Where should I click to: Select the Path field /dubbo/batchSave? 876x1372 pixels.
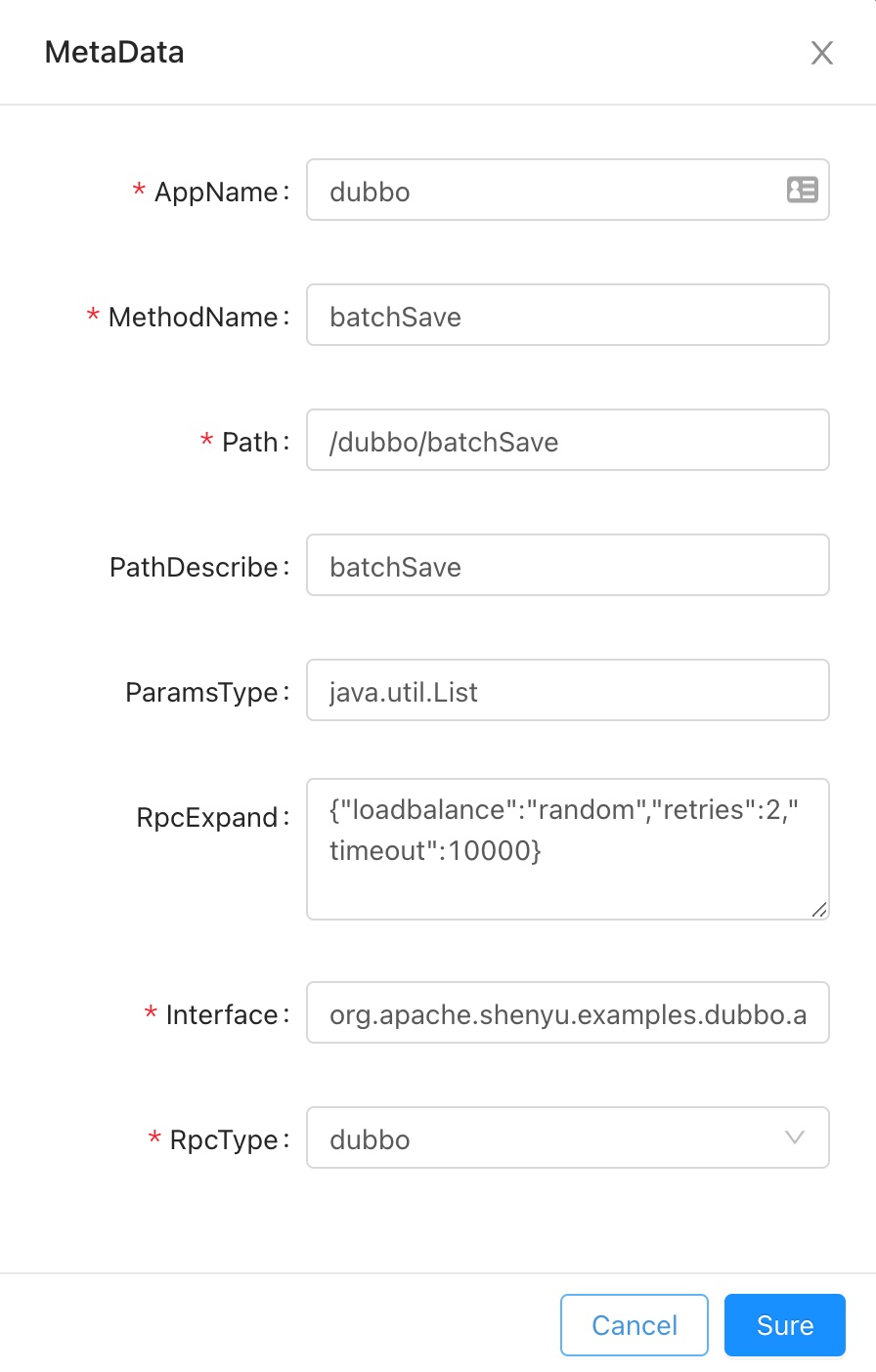coord(567,441)
